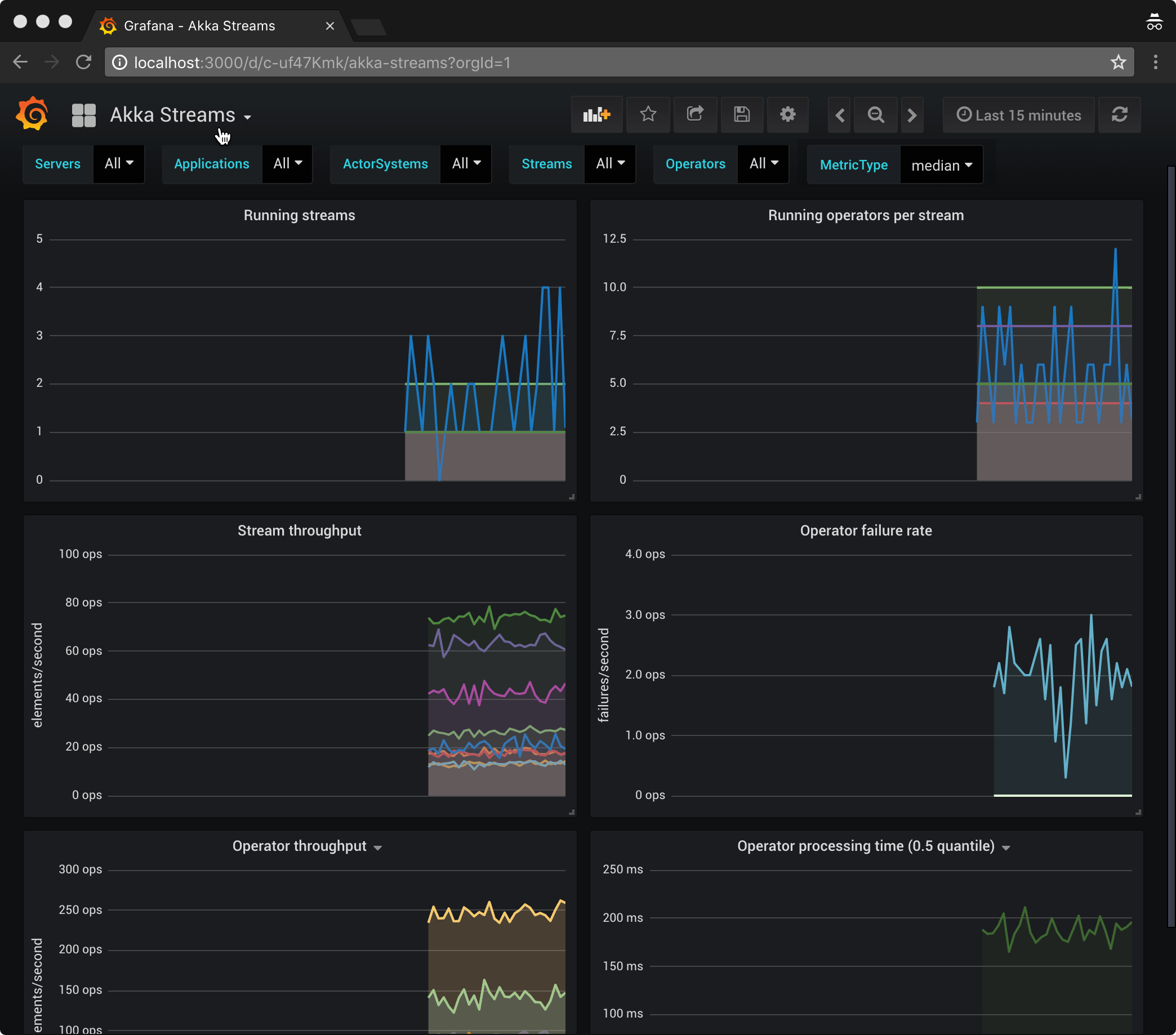Open Chrome three-dot menu

click(x=1155, y=62)
